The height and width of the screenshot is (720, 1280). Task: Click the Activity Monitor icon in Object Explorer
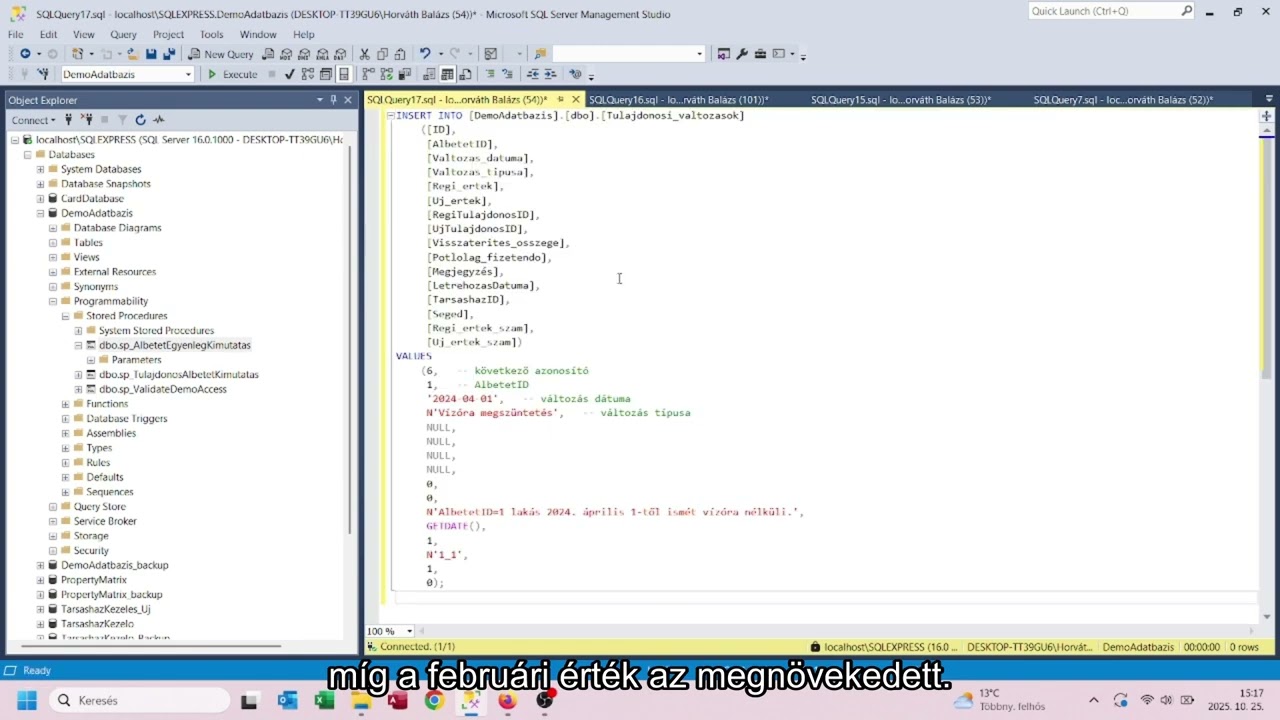(158, 120)
